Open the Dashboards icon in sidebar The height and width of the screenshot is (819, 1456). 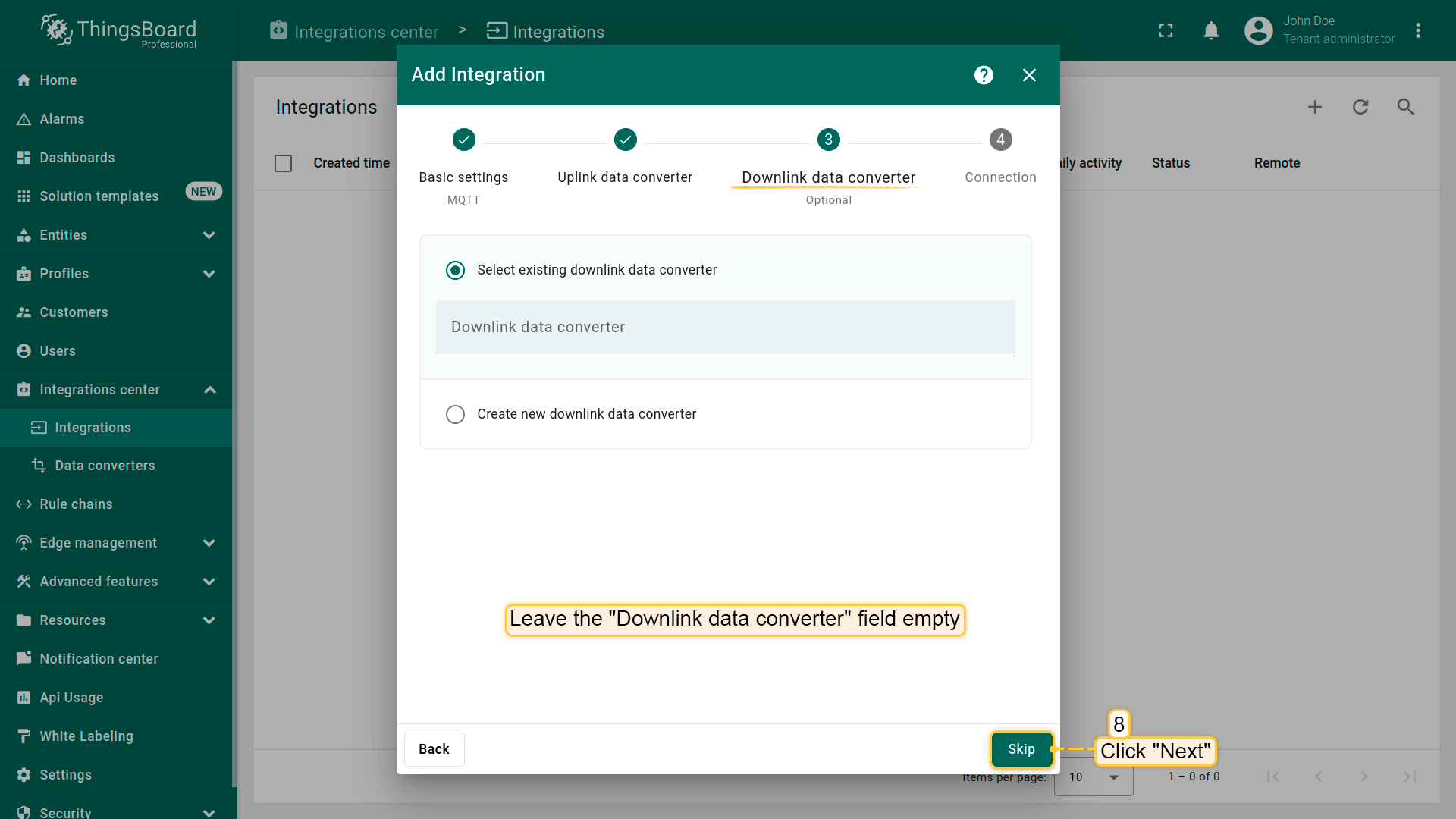click(24, 158)
